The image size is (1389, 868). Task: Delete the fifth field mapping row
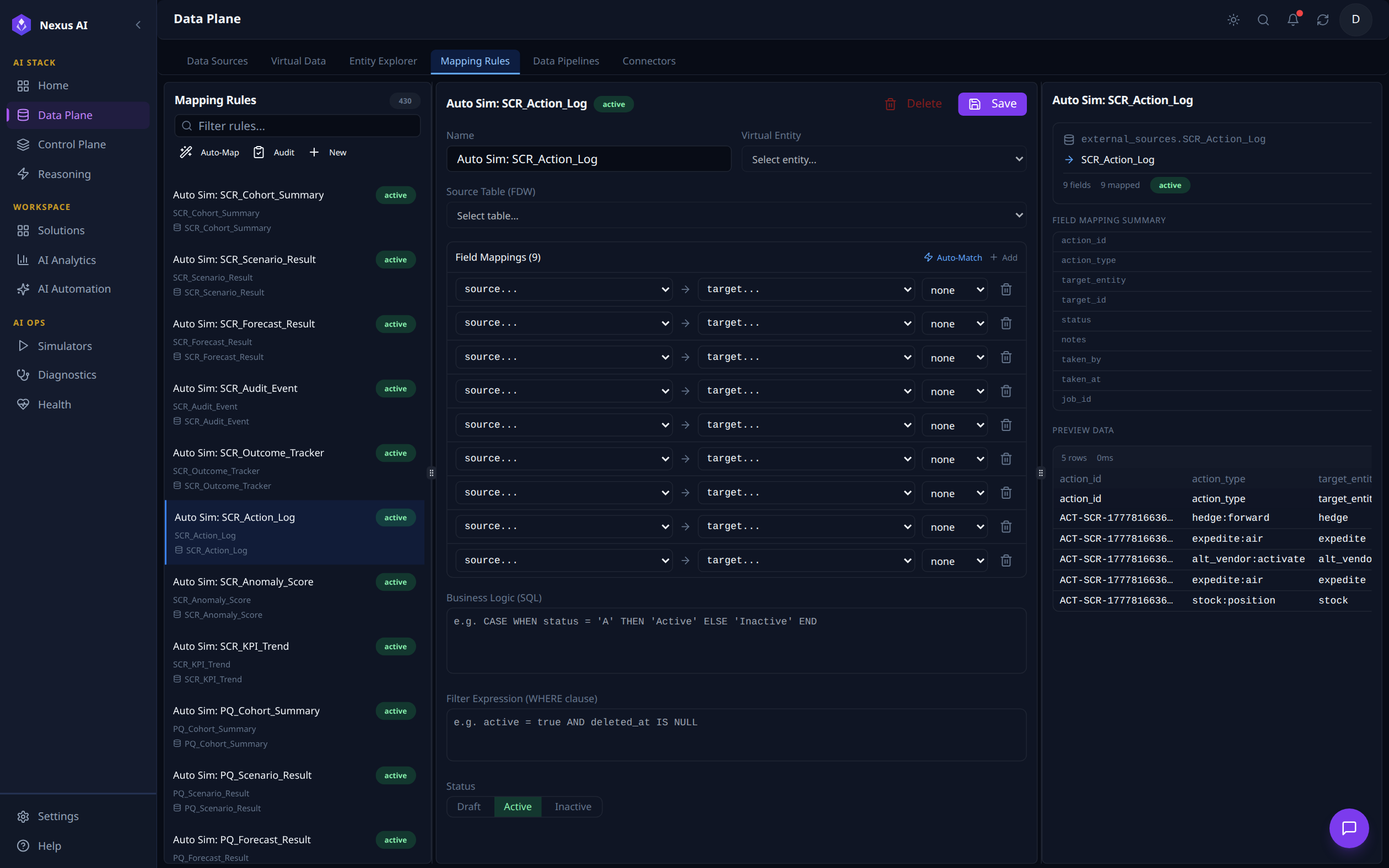[1006, 425]
